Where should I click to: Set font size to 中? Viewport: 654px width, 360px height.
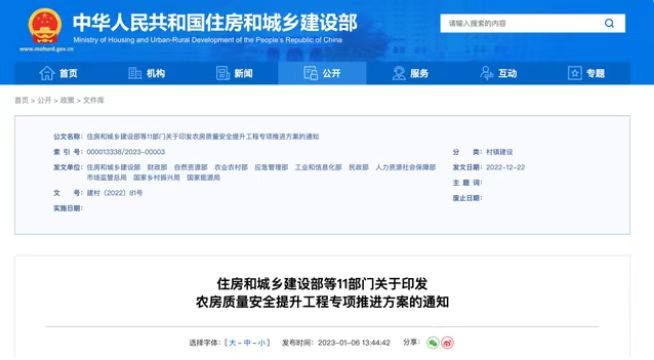point(247,343)
